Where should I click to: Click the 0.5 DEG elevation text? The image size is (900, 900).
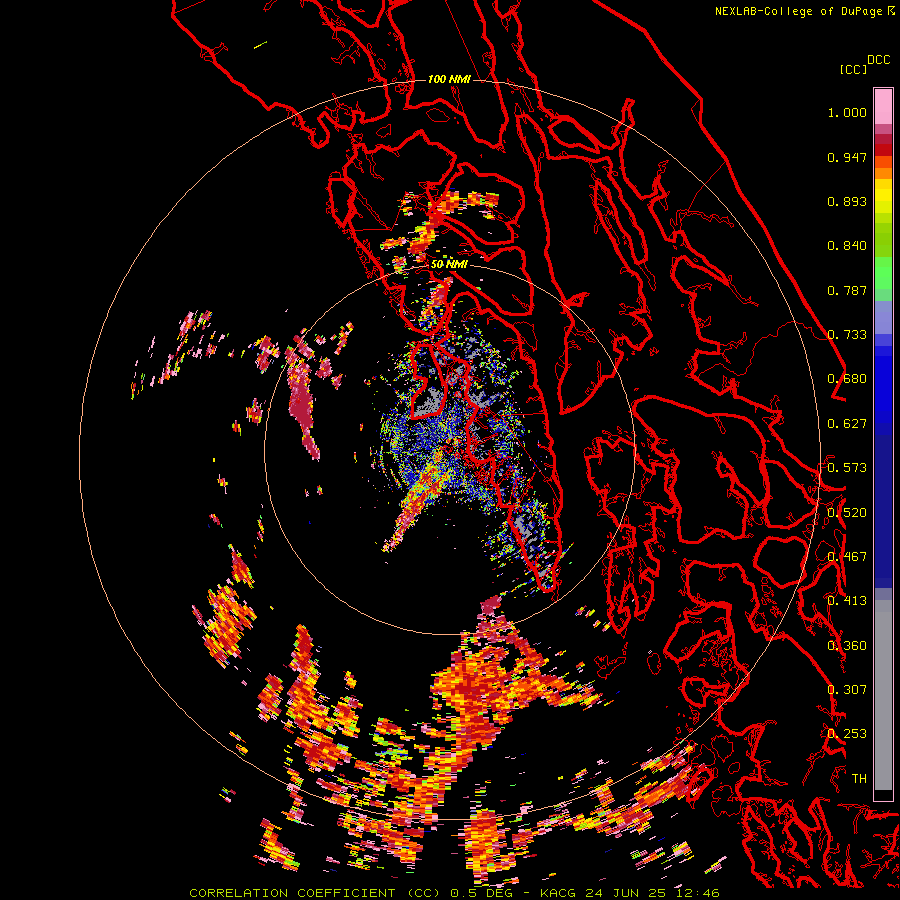pos(481,893)
